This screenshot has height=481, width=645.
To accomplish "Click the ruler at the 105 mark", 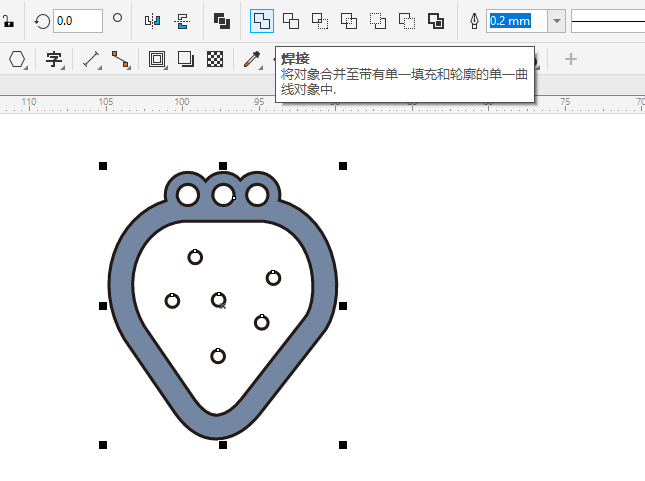I will (106, 103).
